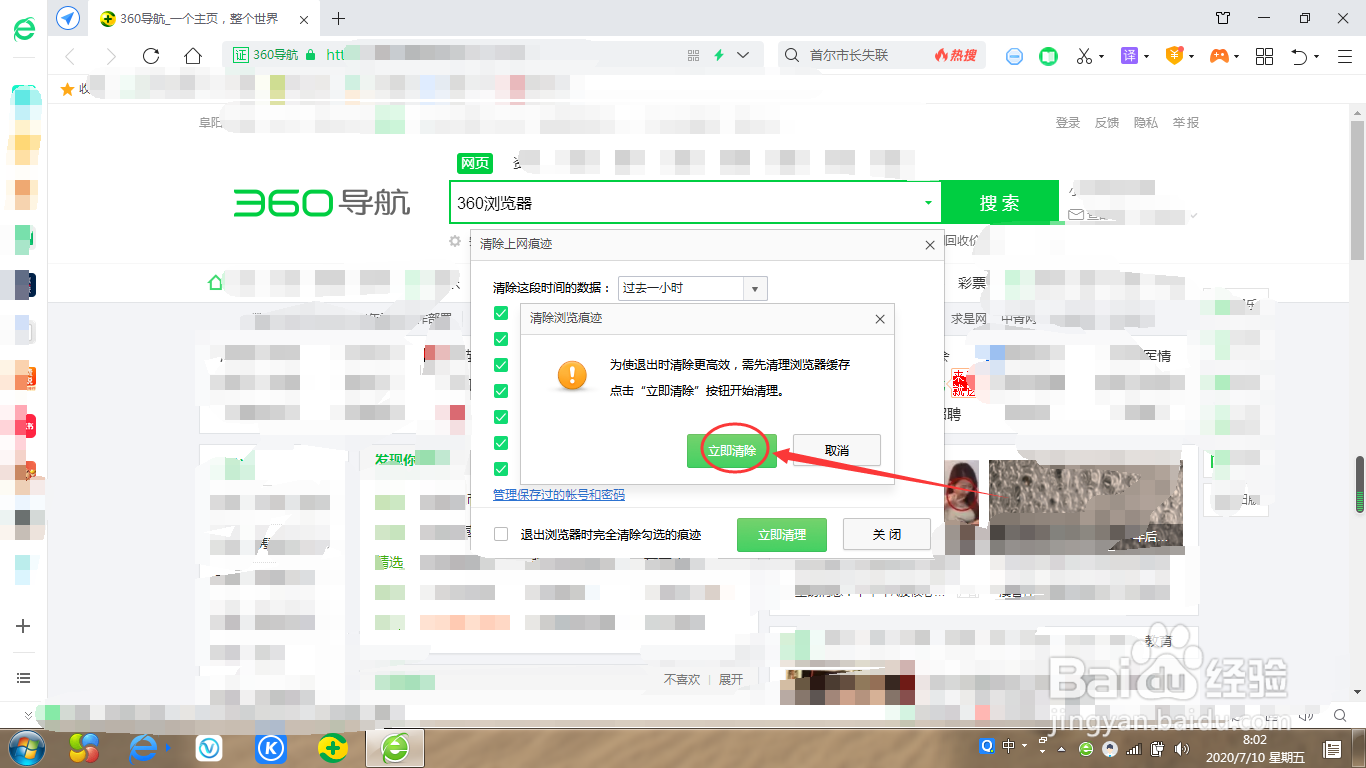
Task: Open the Windows Start button
Action: 27,748
